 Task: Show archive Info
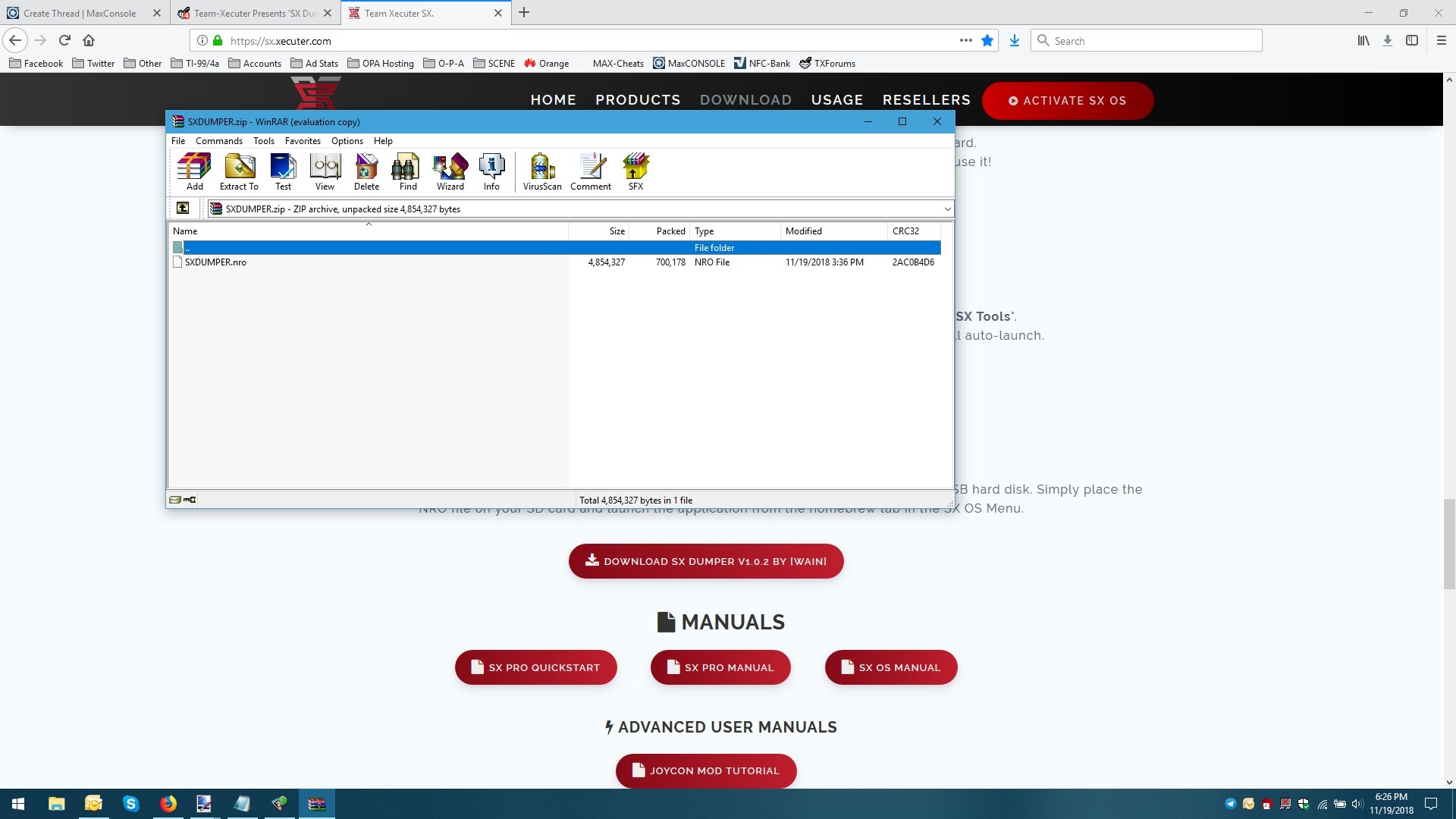pyautogui.click(x=491, y=171)
